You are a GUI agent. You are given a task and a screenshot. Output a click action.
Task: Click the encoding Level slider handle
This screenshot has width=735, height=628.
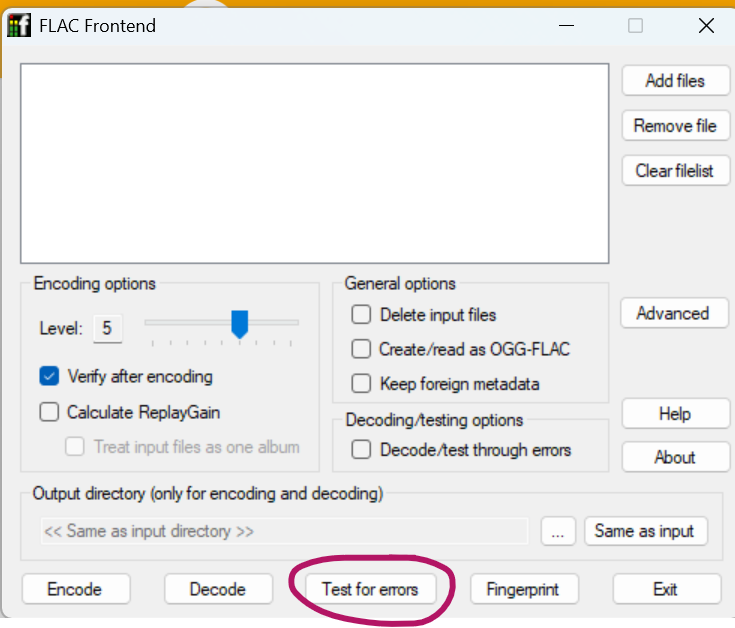(239, 324)
